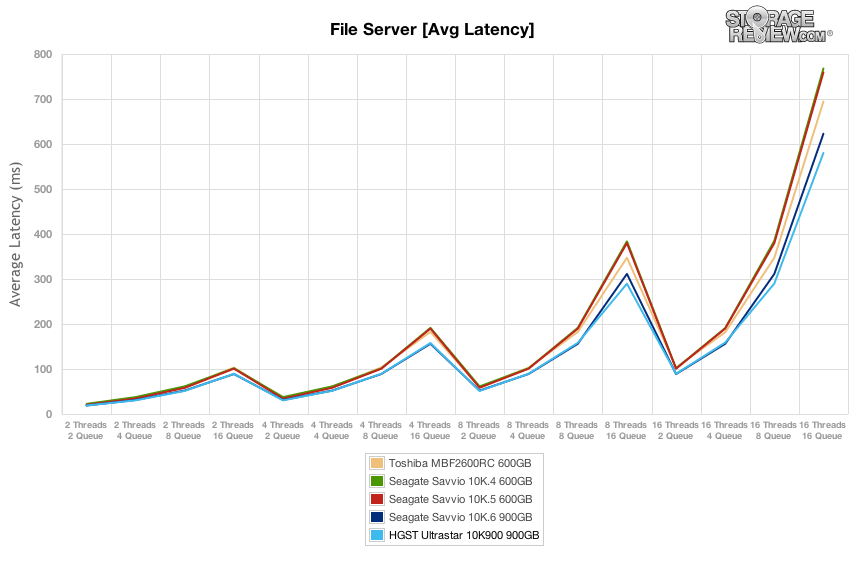This screenshot has width=850, height=563.
Task: Click the 16 Threads 2 Queue axis label
Action: pos(675,430)
